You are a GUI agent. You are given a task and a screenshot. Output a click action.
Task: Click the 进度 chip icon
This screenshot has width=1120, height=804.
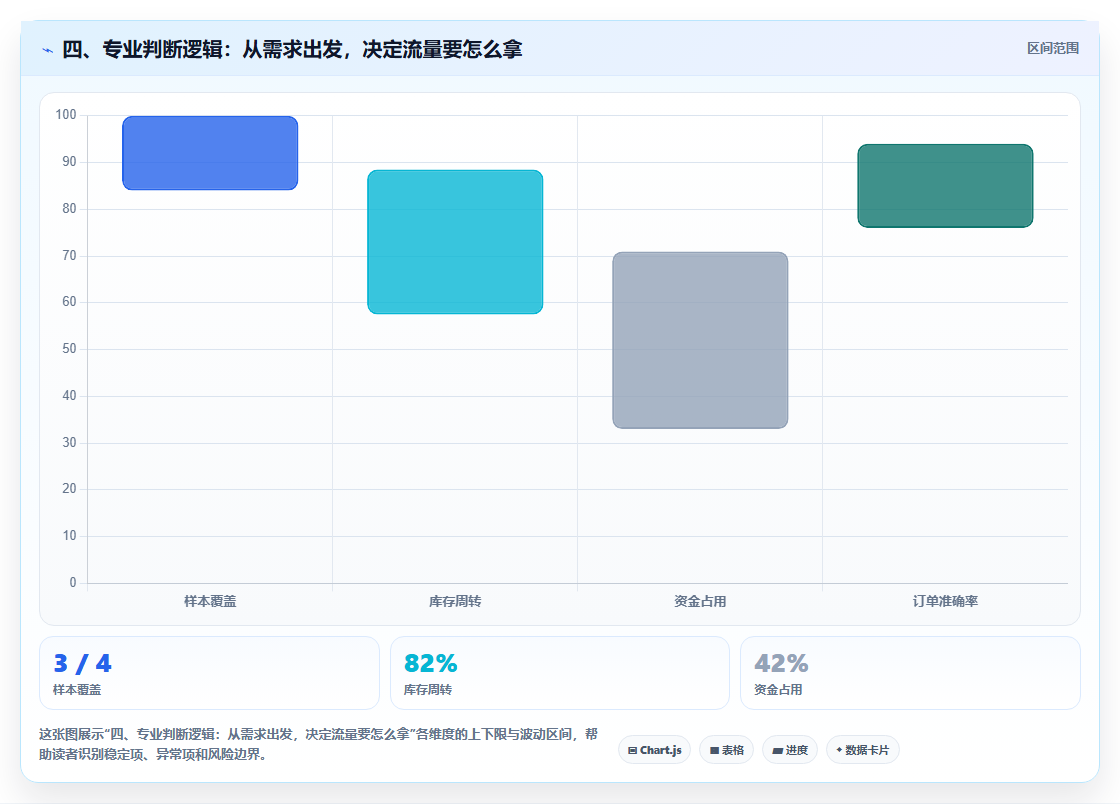[778, 750]
